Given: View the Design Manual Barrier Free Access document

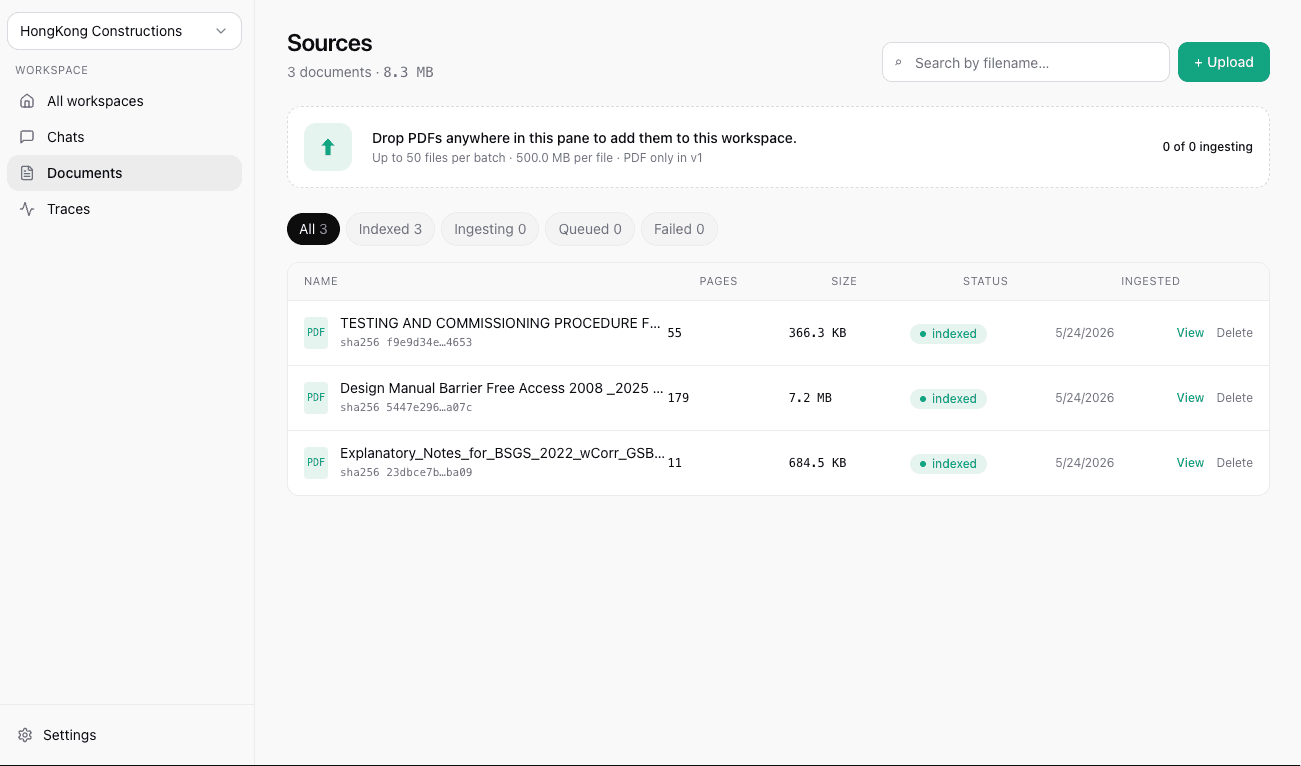Looking at the screenshot, I should pos(1190,398).
